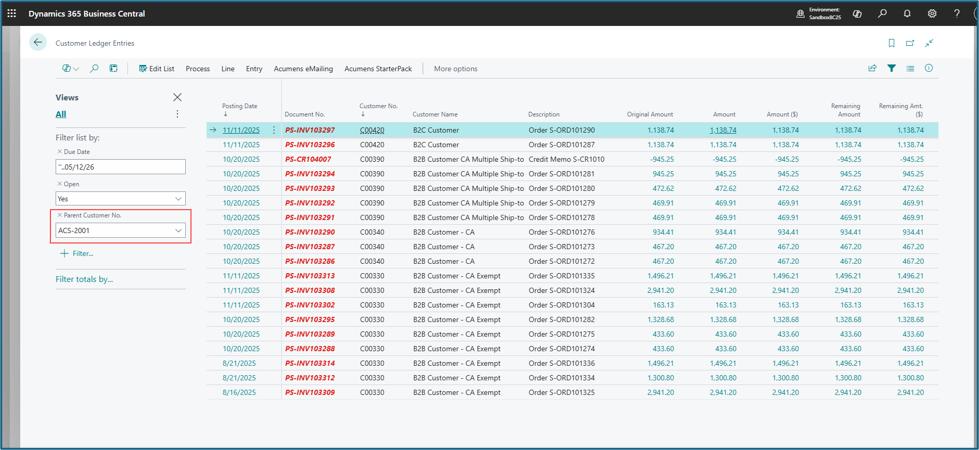979x450 pixels.
Task: Open document PS-INV103308
Action: [310, 290]
